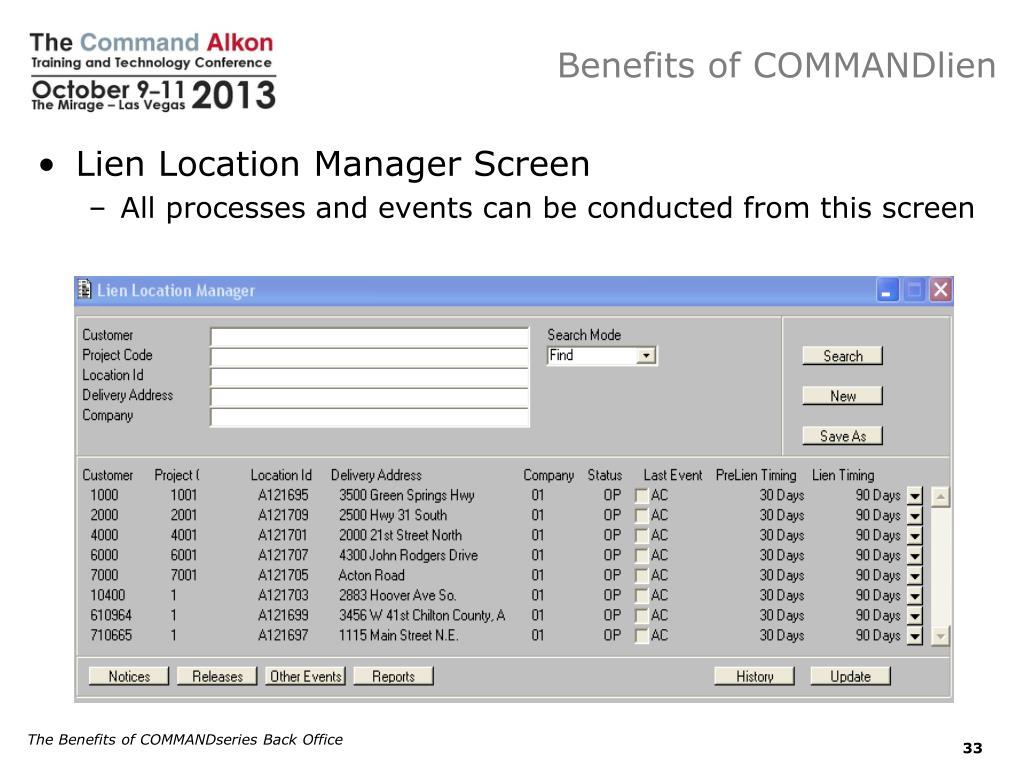Screen dimensions: 1024x768
Task: Open Lien Timing dropdown for customer 1000
Action: pos(915,496)
